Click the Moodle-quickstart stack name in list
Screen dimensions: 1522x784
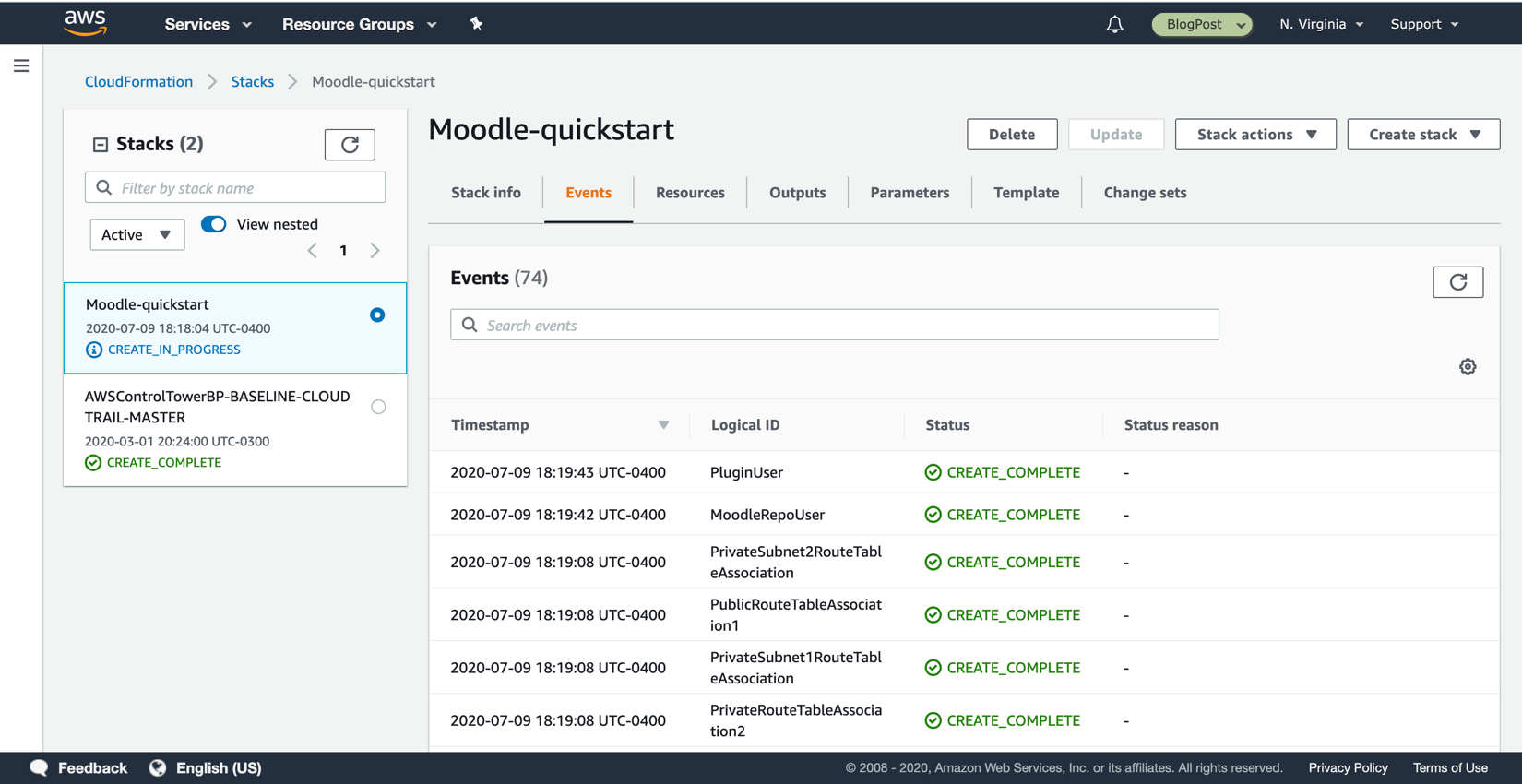click(148, 304)
